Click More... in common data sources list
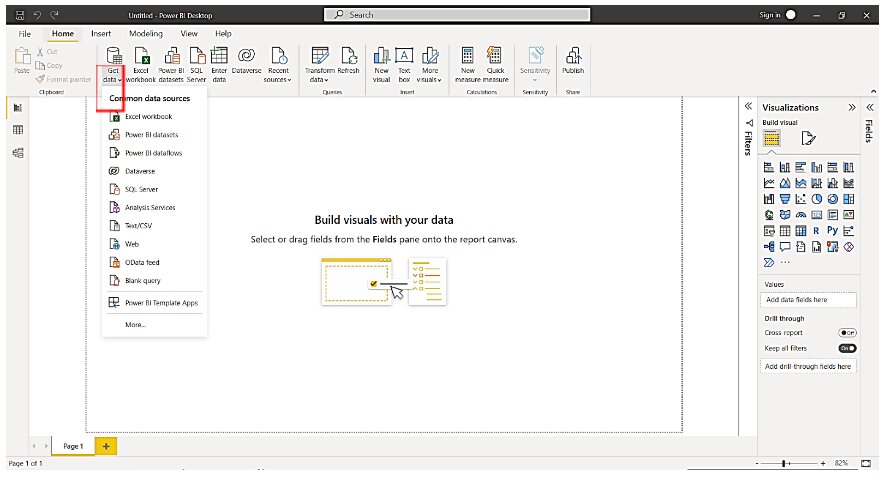This screenshot has width=886, height=477. 135,324
